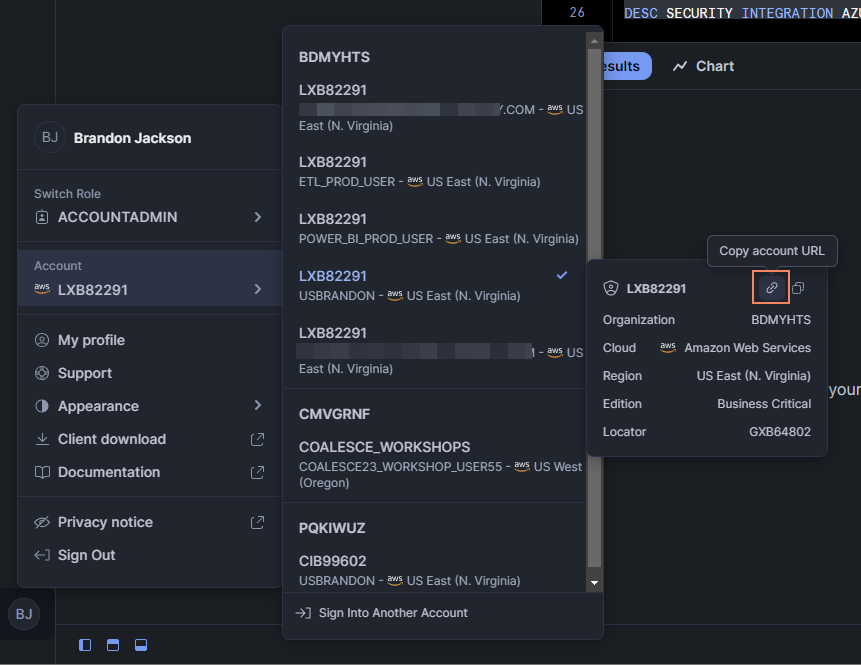The width and height of the screenshot is (861, 665).
Task: Toggle the bottom results panel layout icon
Action: click(141, 645)
